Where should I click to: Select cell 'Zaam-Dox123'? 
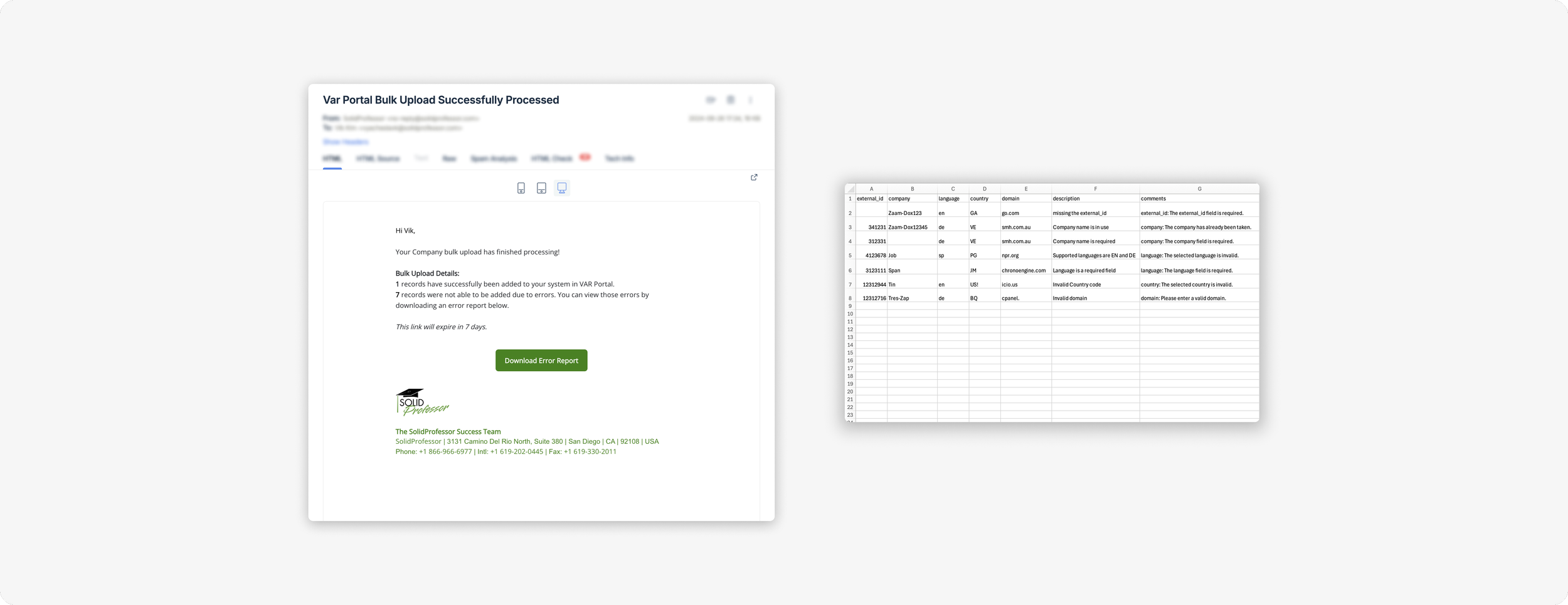tap(912, 211)
